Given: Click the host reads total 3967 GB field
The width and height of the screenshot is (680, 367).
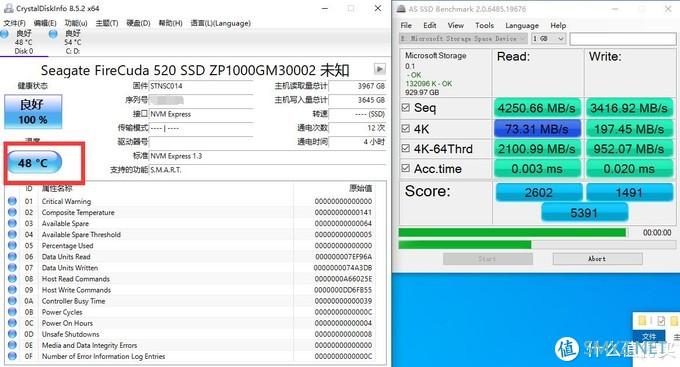Looking at the screenshot, I should coord(357,86).
